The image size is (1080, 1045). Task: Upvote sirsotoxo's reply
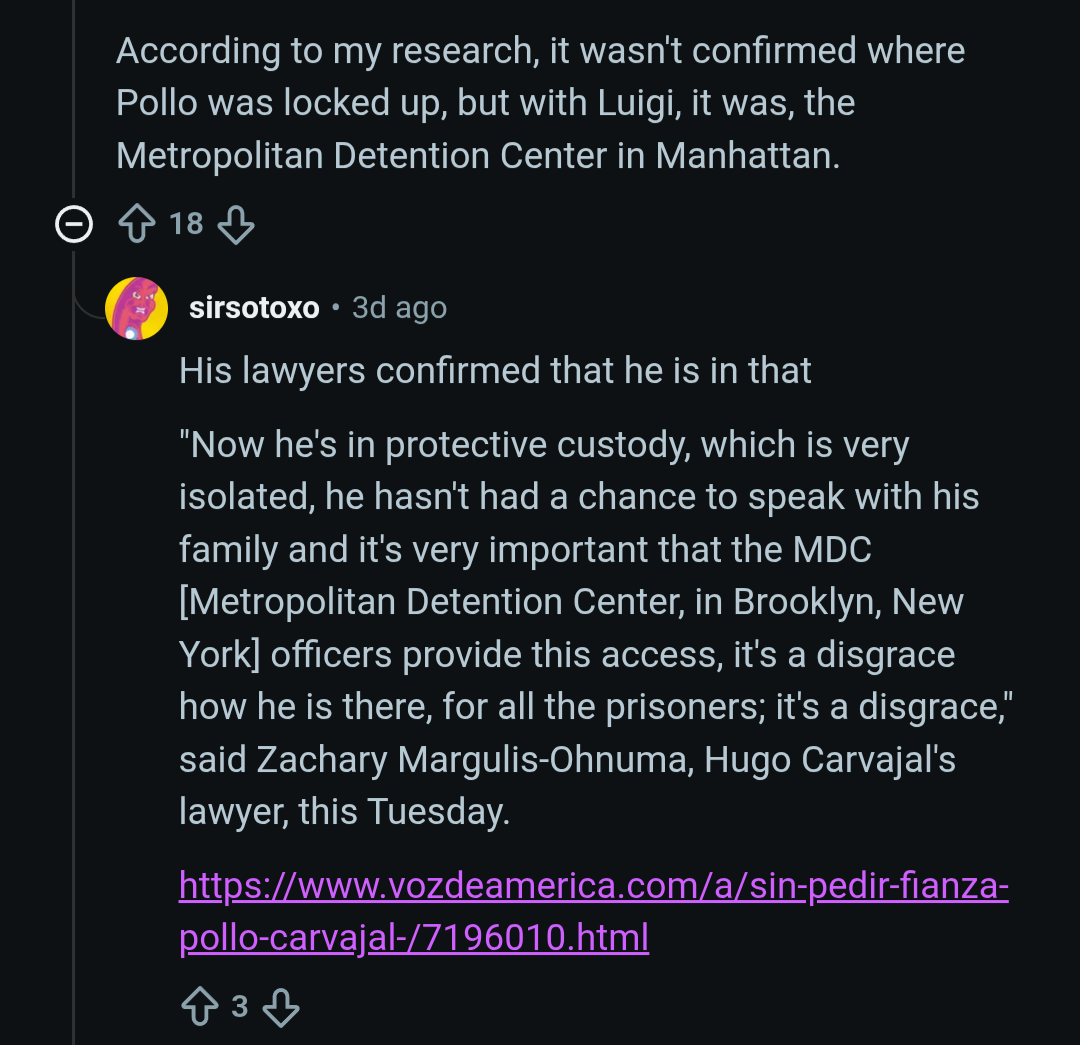point(198,1007)
